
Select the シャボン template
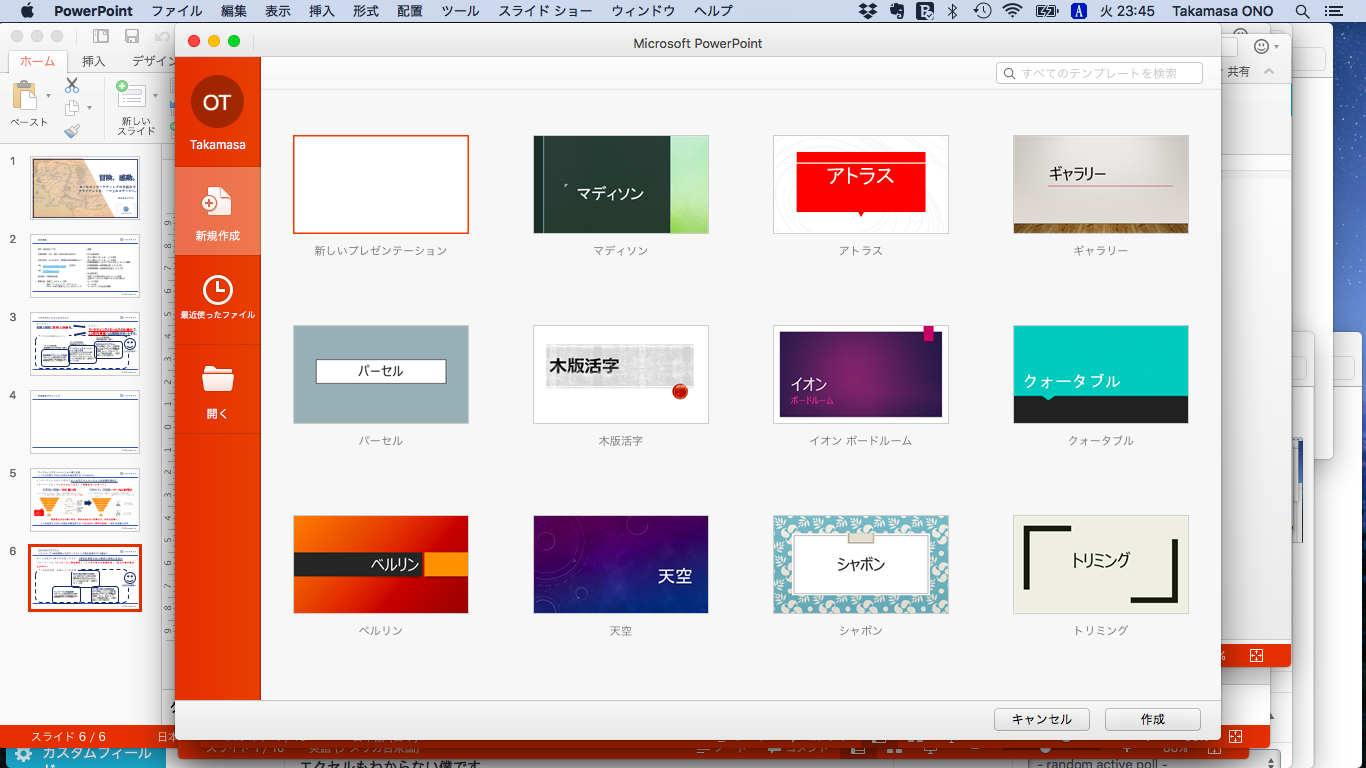(x=861, y=564)
